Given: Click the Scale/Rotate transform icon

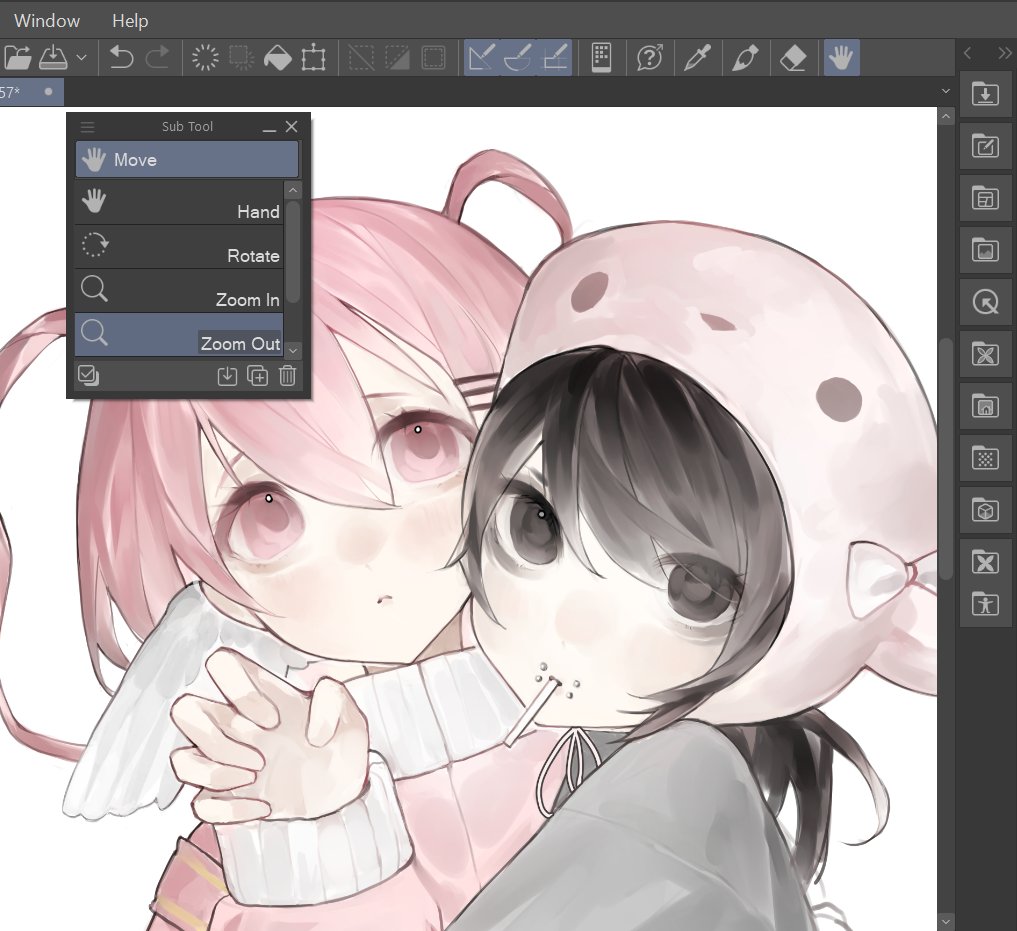Looking at the screenshot, I should (x=313, y=58).
